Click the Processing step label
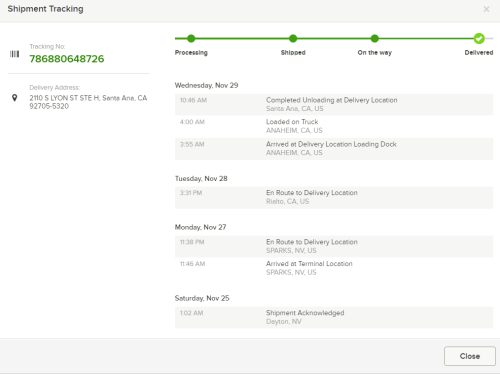The width and height of the screenshot is (500, 374). point(191,53)
